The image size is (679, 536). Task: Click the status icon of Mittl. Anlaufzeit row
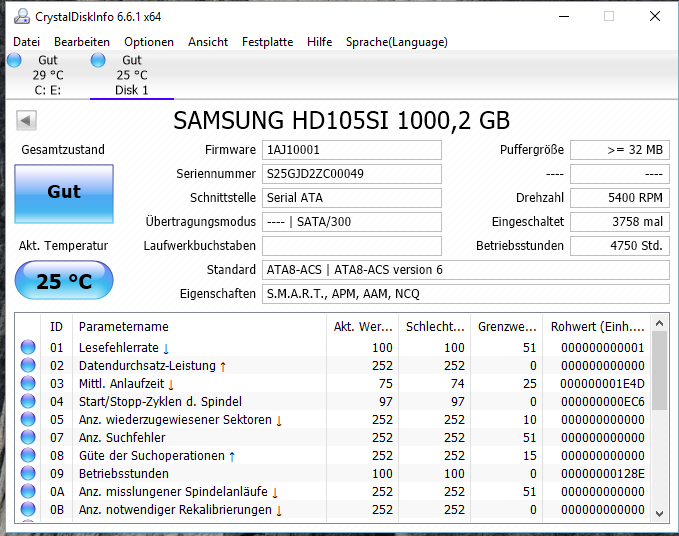click(x=27, y=384)
